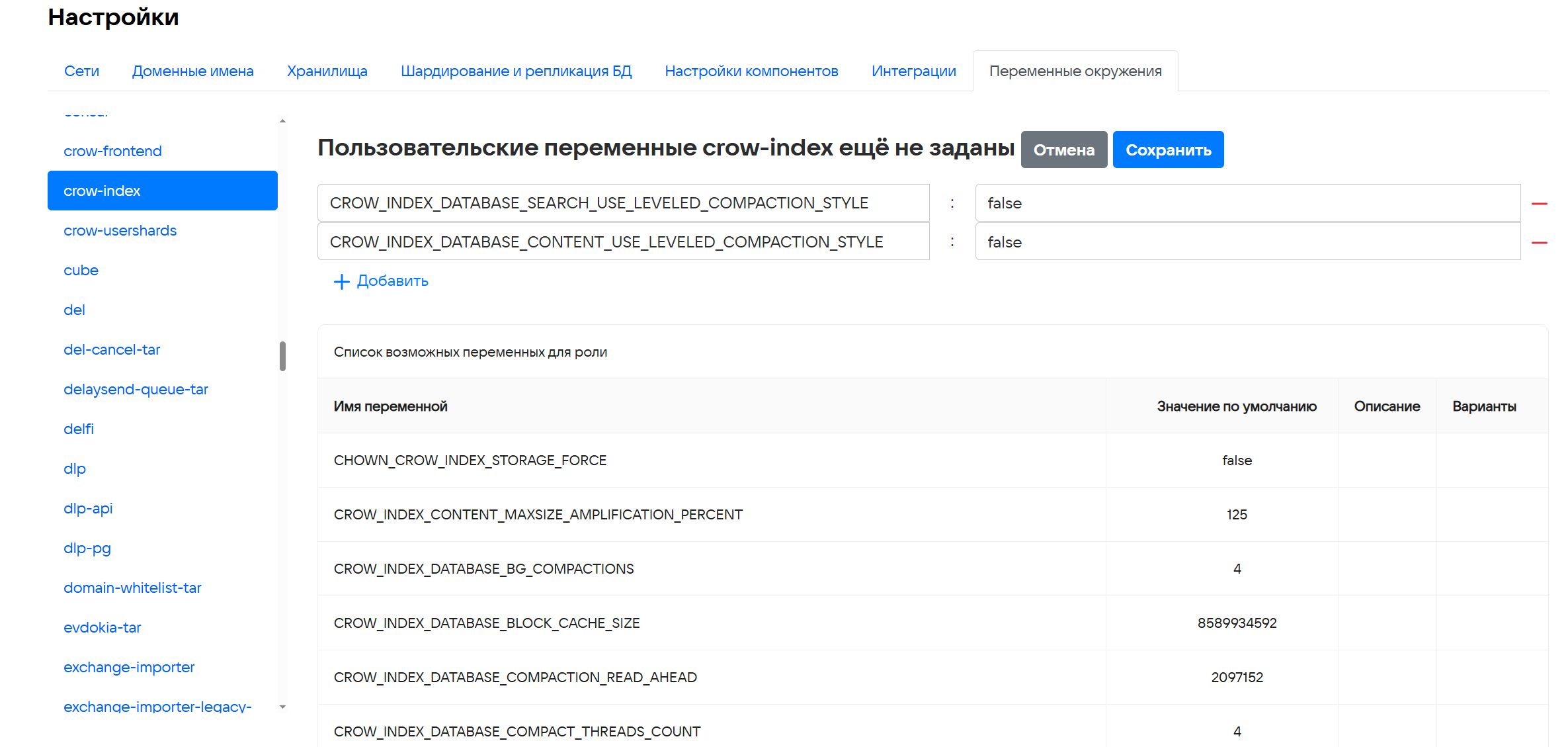Edit the SEARCH_USE_LEVELED_COMPACTION_STYLE name field

[x=622, y=203]
